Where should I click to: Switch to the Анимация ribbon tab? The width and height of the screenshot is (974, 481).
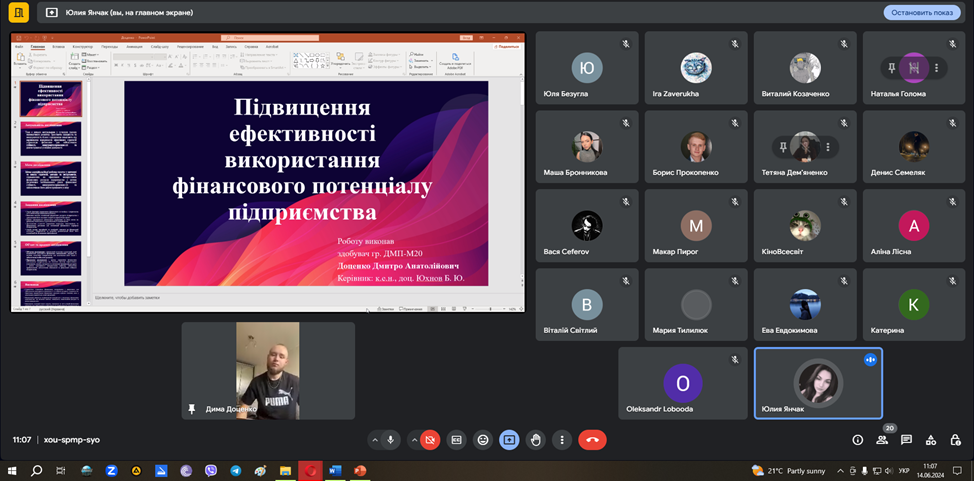click(x=134, y=47)
